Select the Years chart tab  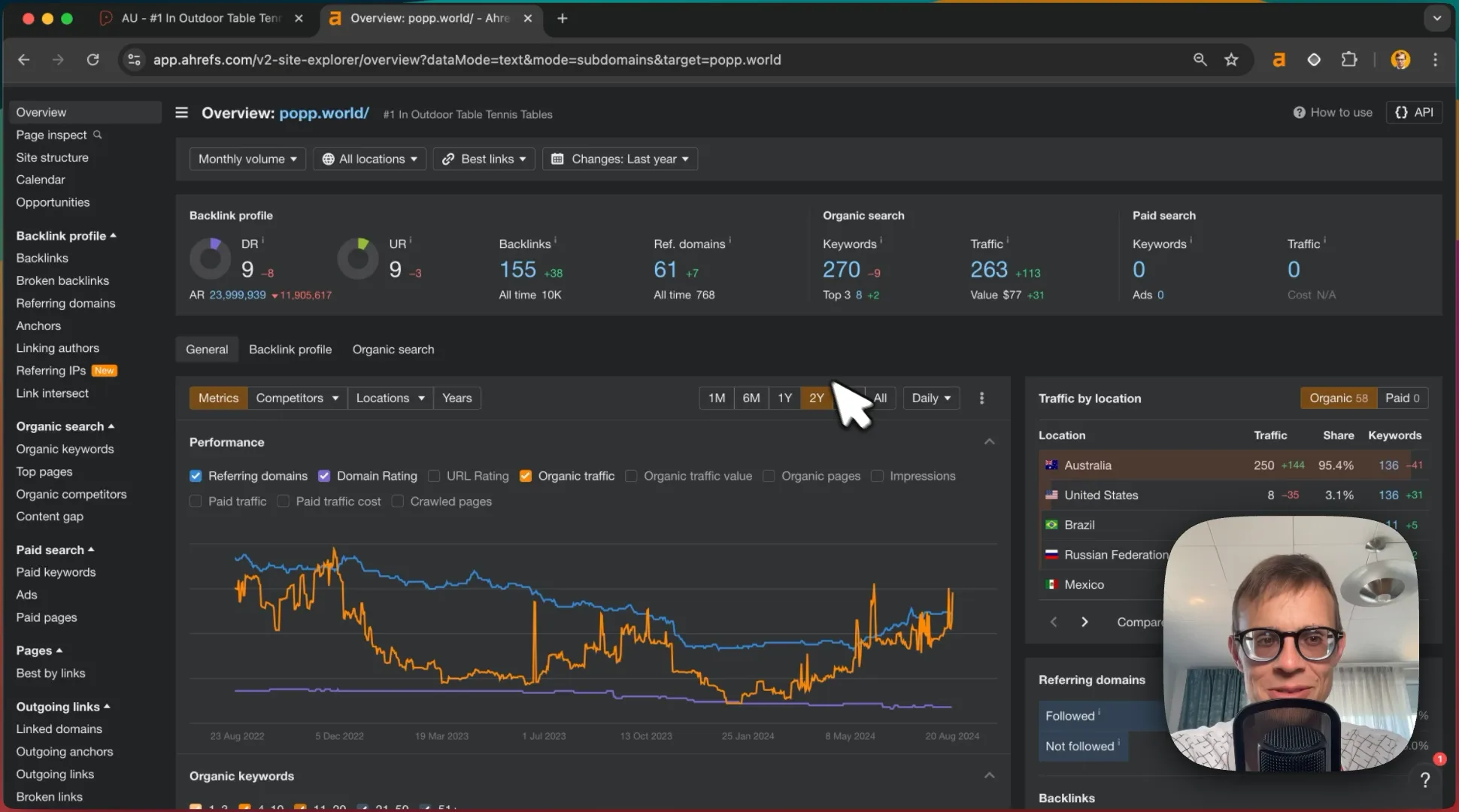(x=457, y=398)
